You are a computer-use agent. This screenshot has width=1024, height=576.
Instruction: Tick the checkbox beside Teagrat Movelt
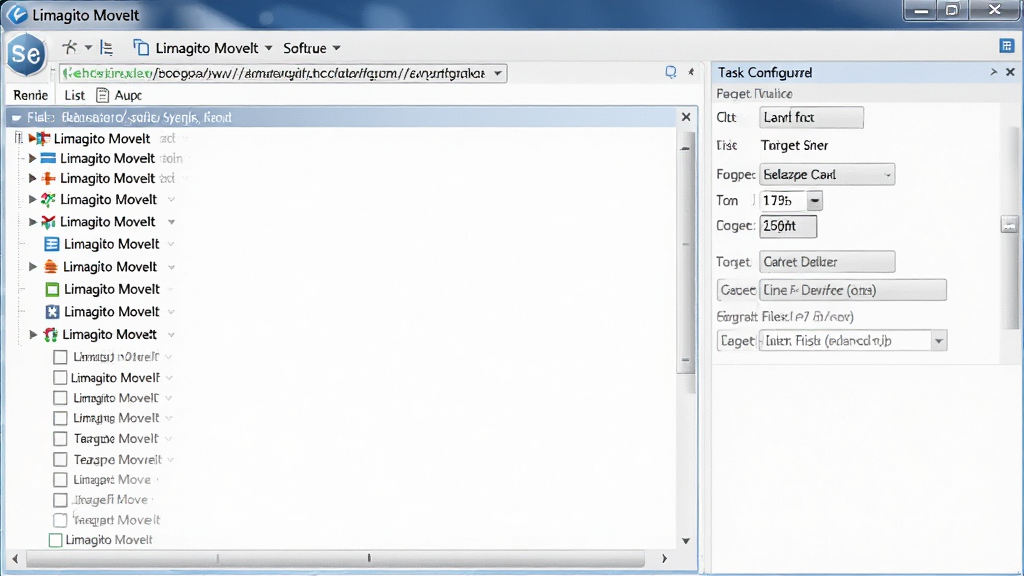pyautogui.click(x=60, y=520)
